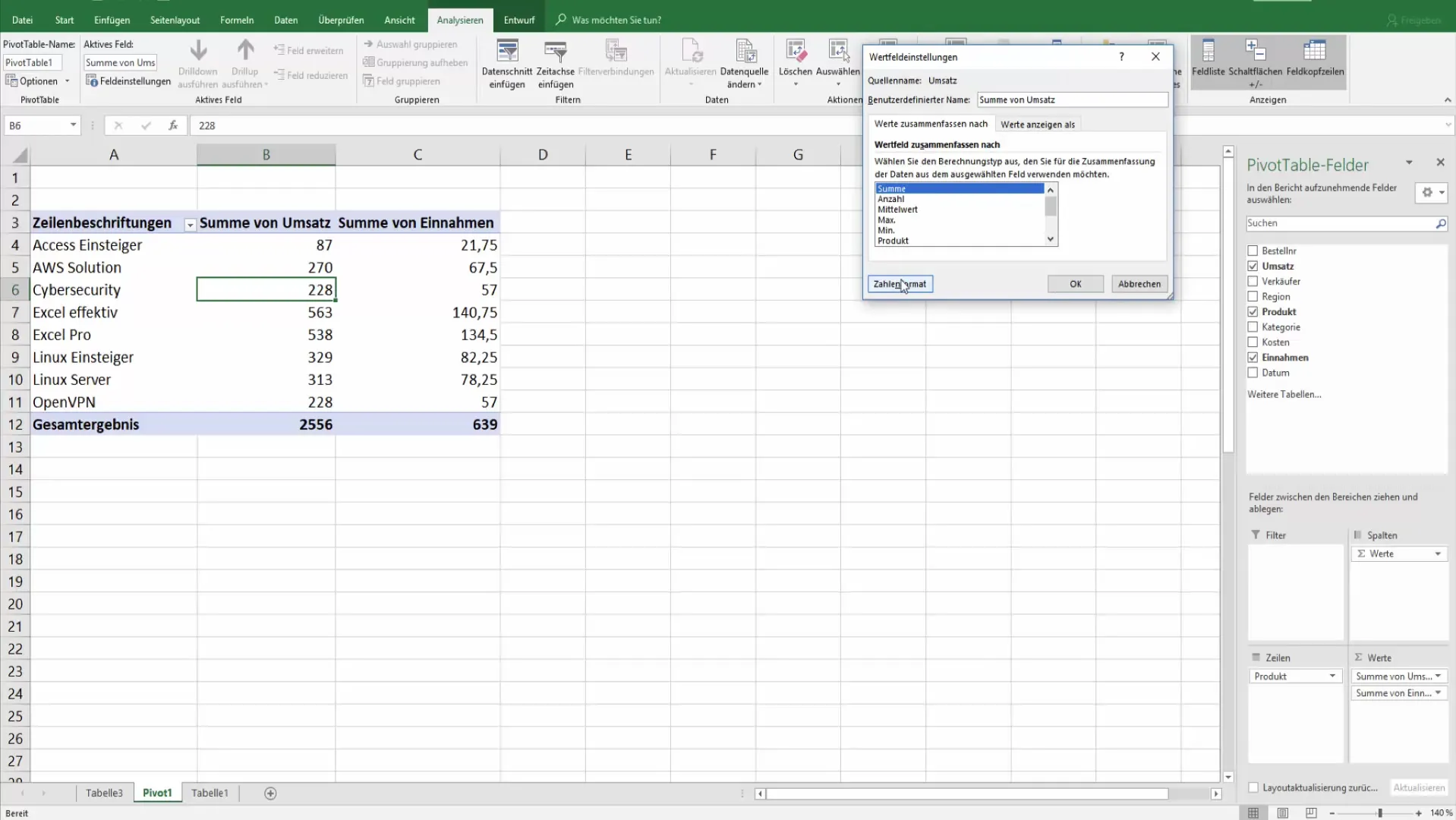
Task: Open the Zeilenbeschriftungen filter dropdown
Action: tap(190, 225)
